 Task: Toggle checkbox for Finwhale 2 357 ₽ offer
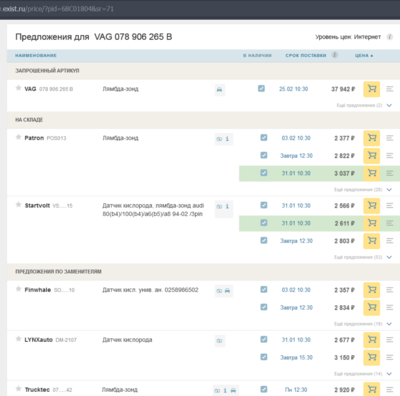tap(264, 290)
